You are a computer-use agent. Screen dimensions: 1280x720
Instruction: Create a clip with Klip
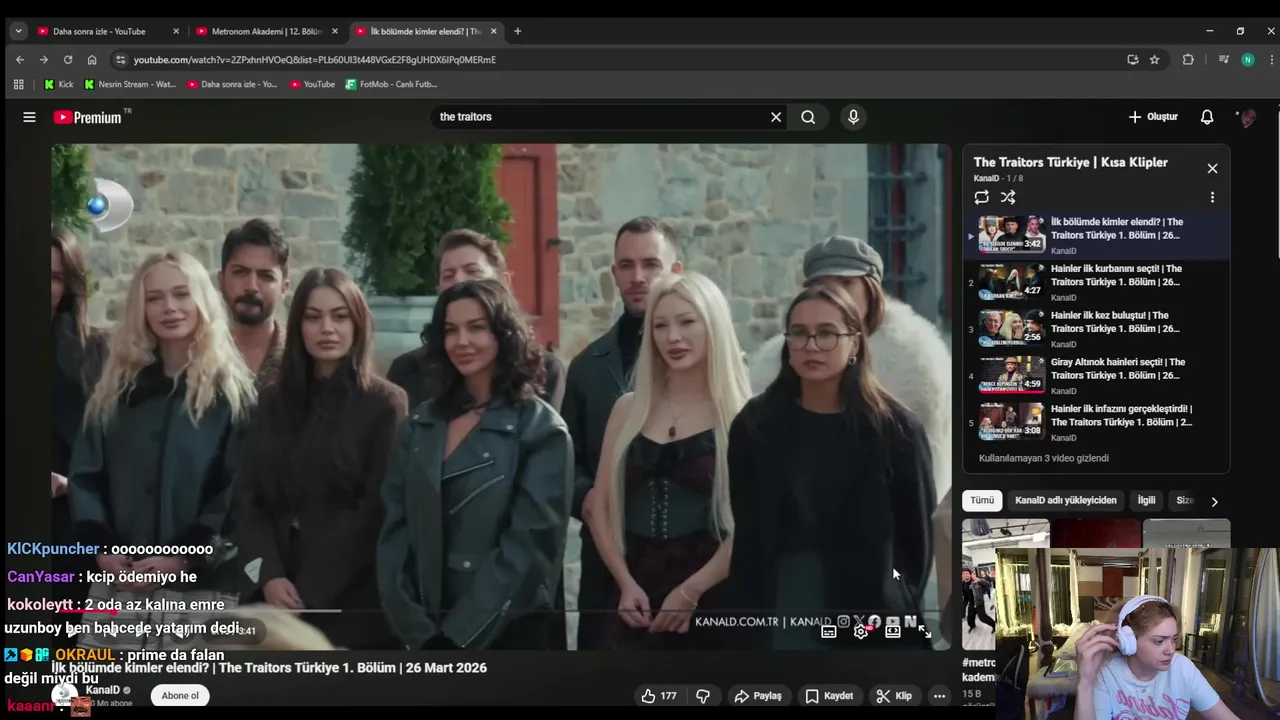click(893, 696)
